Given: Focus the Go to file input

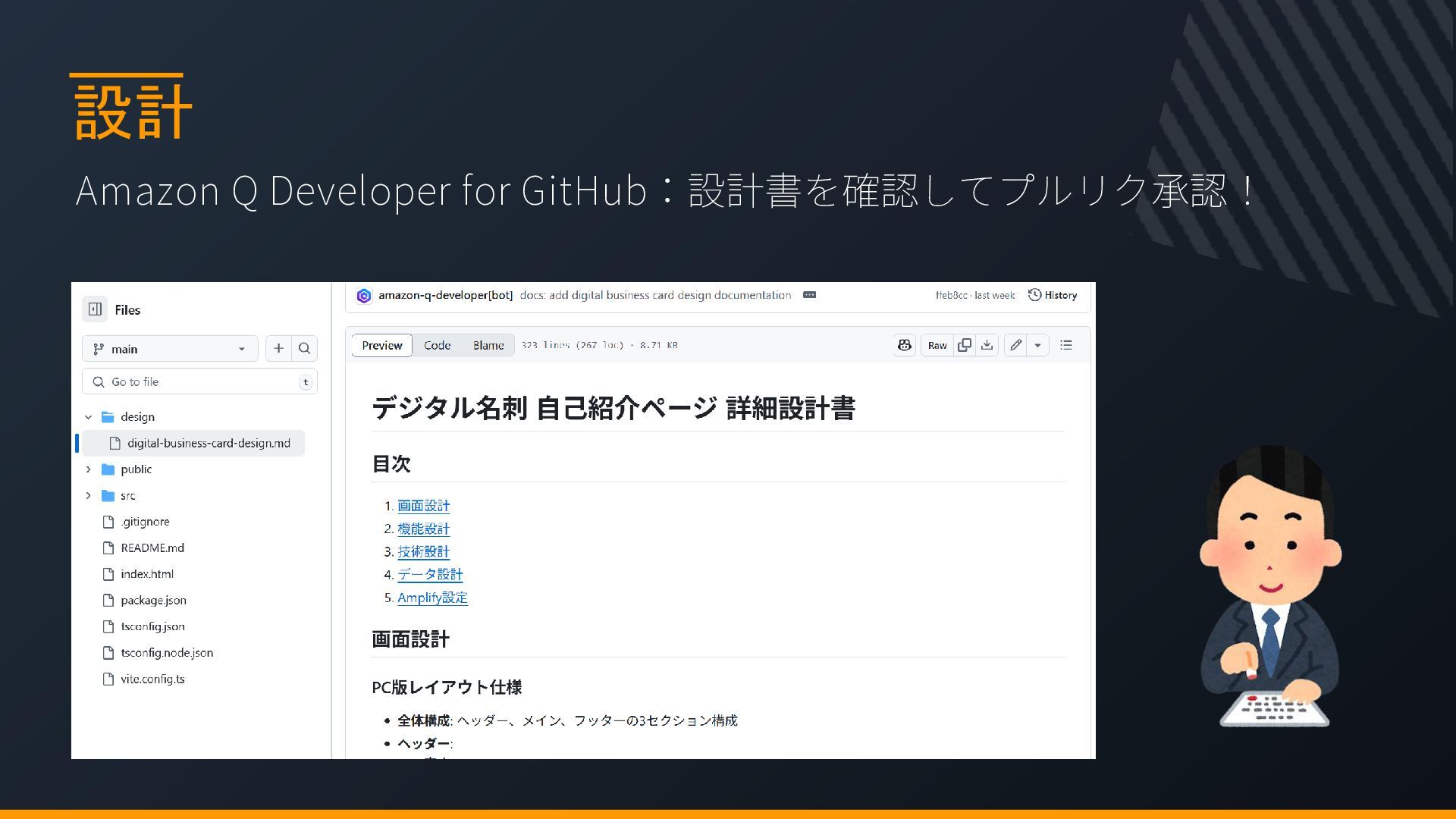Looking at the screenshot, I should [199, 381].
